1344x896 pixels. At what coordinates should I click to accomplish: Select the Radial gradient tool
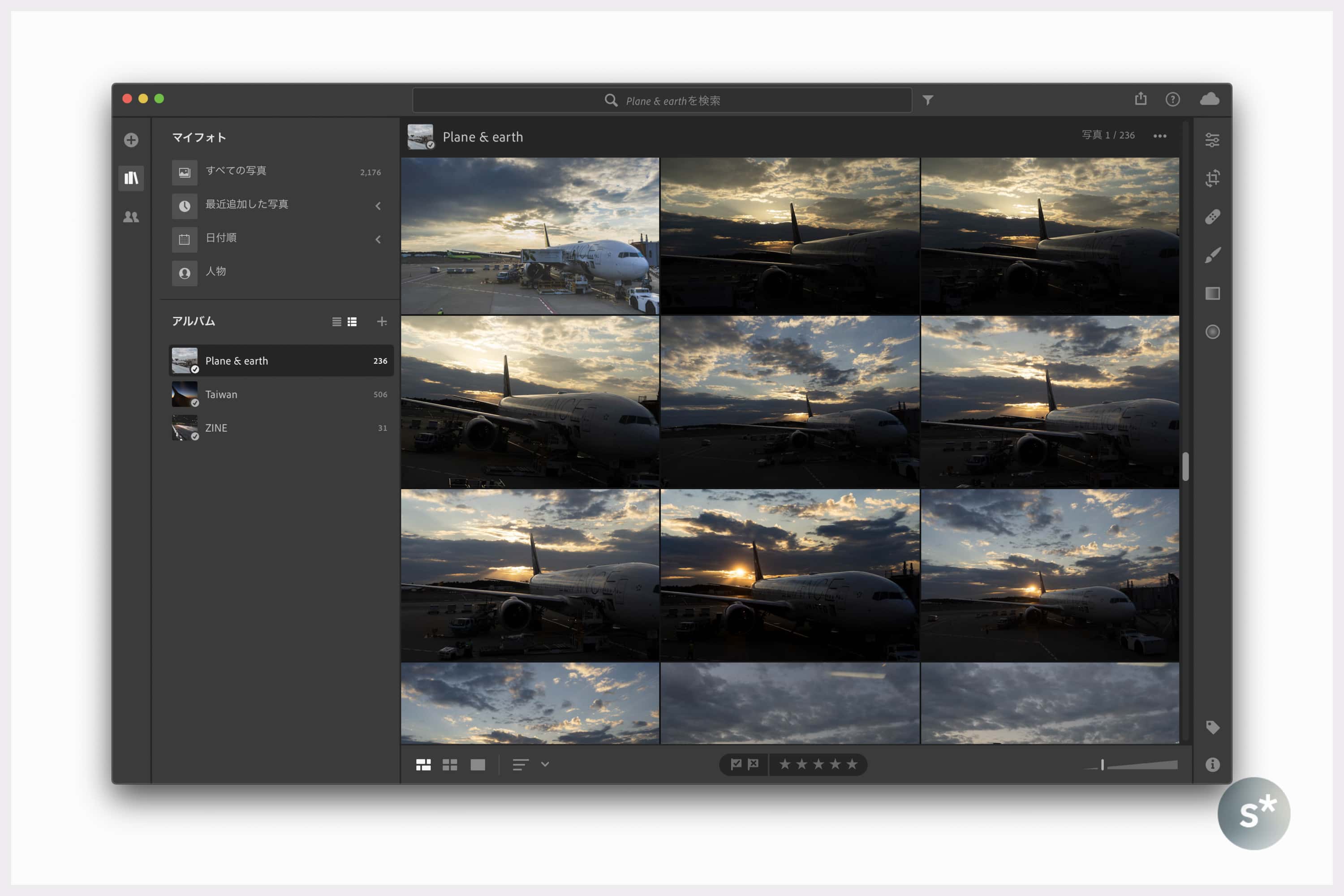pyautogui.click(x=1212, y=332)
